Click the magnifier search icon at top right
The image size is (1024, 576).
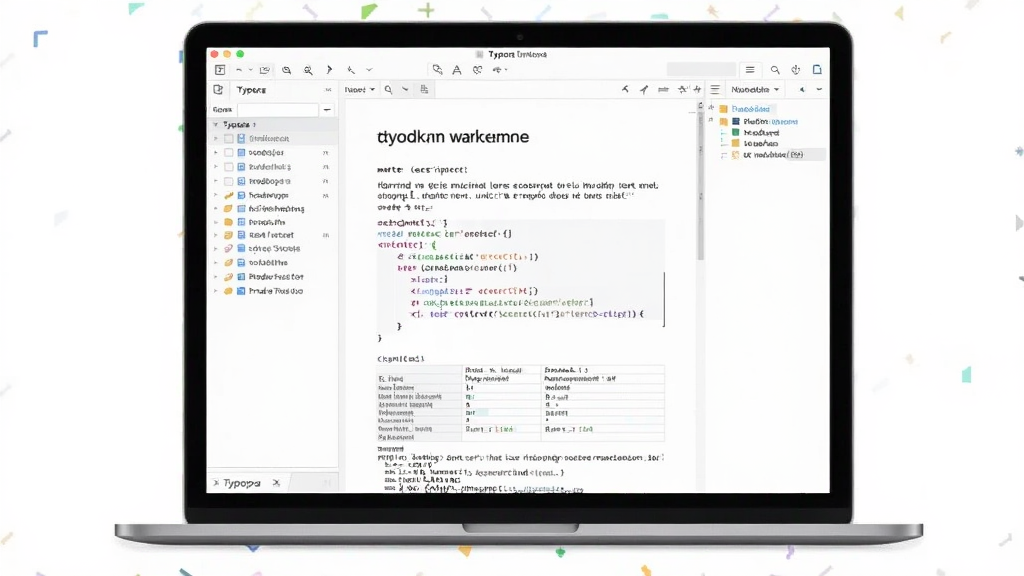tap(775, 70)
